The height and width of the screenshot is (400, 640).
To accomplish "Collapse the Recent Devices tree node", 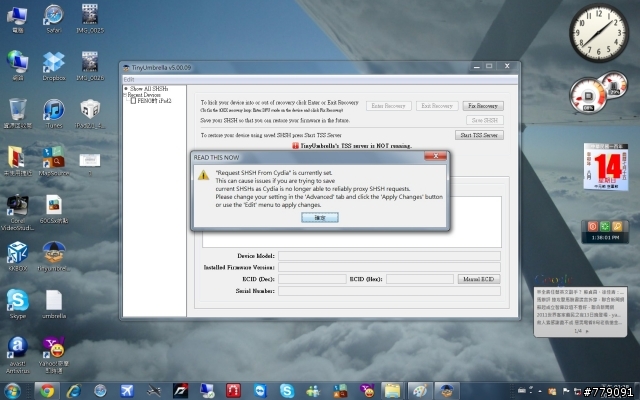I will pos(125,95).
